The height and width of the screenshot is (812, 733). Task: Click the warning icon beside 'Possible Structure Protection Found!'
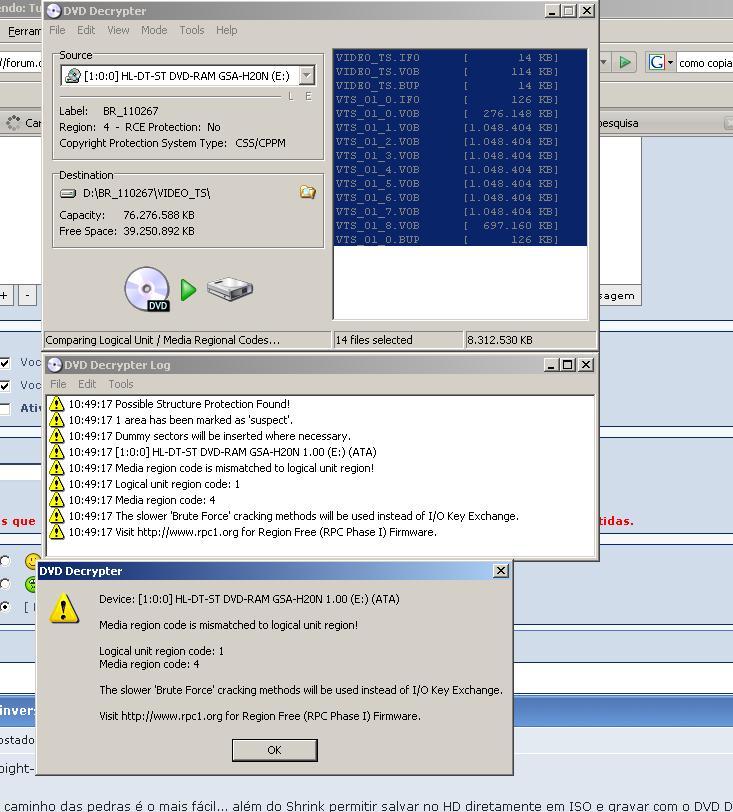pyautogui.click(x=56, y=404)
